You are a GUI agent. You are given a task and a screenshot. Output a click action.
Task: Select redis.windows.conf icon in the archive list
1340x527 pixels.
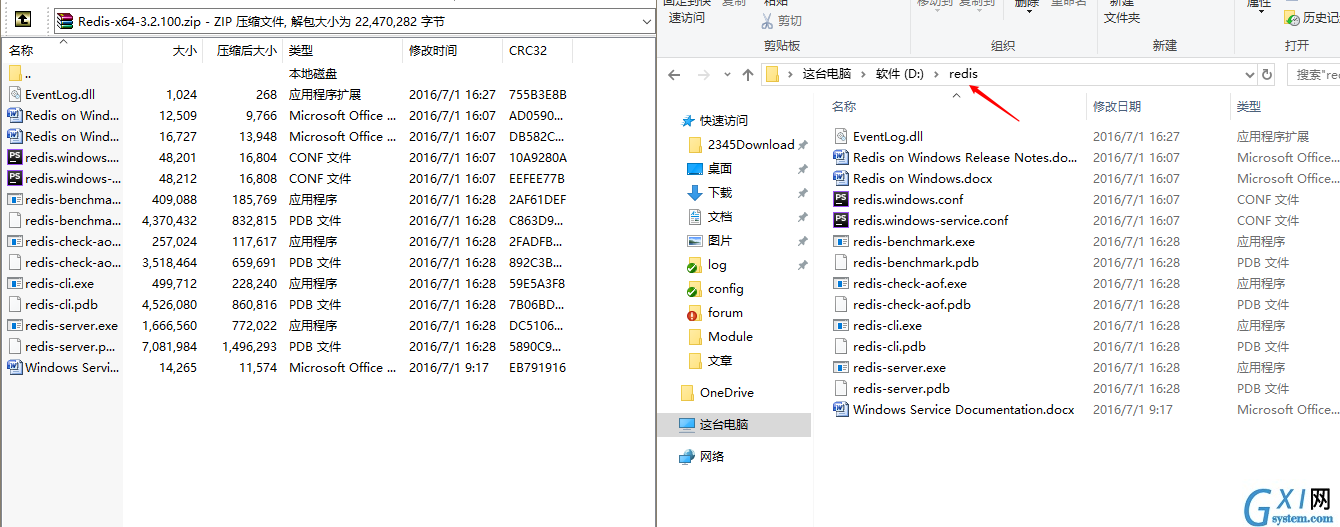15,157
